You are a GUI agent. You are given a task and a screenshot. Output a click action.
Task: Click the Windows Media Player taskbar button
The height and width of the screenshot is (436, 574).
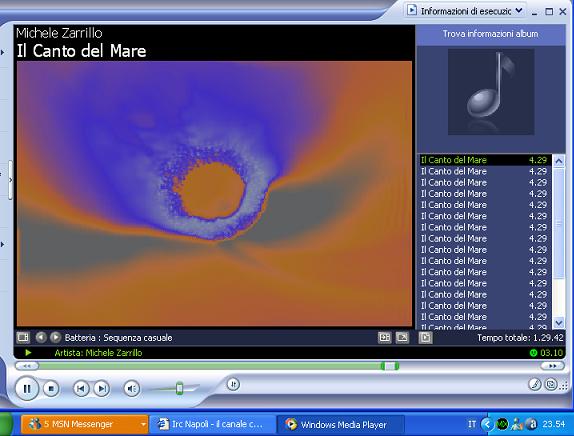click(341, 424)
